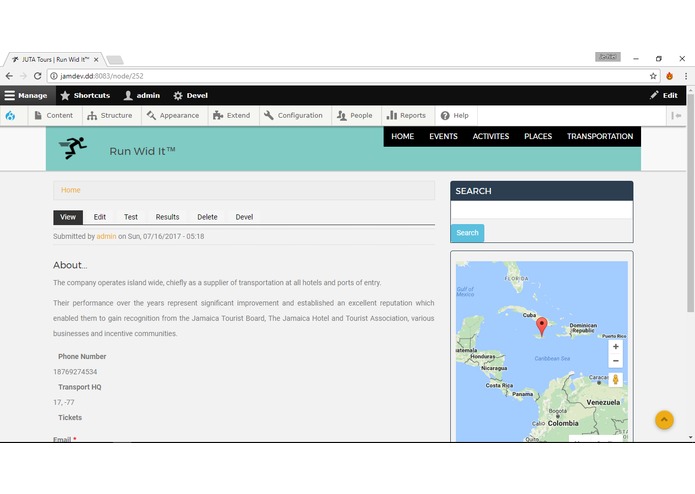Screen dimensions: 695x494
Task: Select the Edit node tab
Action: coord(100,217)
